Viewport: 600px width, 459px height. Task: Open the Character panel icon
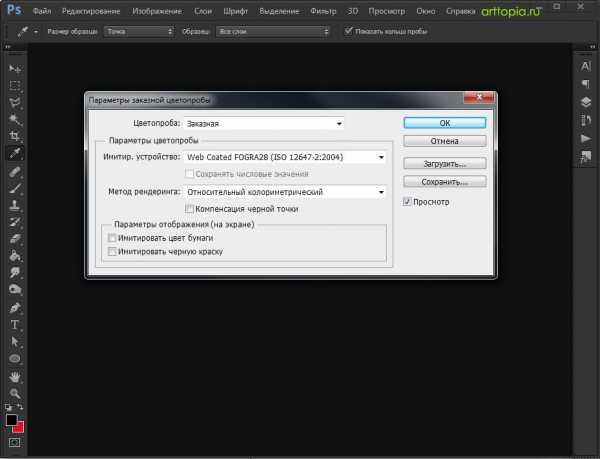point(585,66)
